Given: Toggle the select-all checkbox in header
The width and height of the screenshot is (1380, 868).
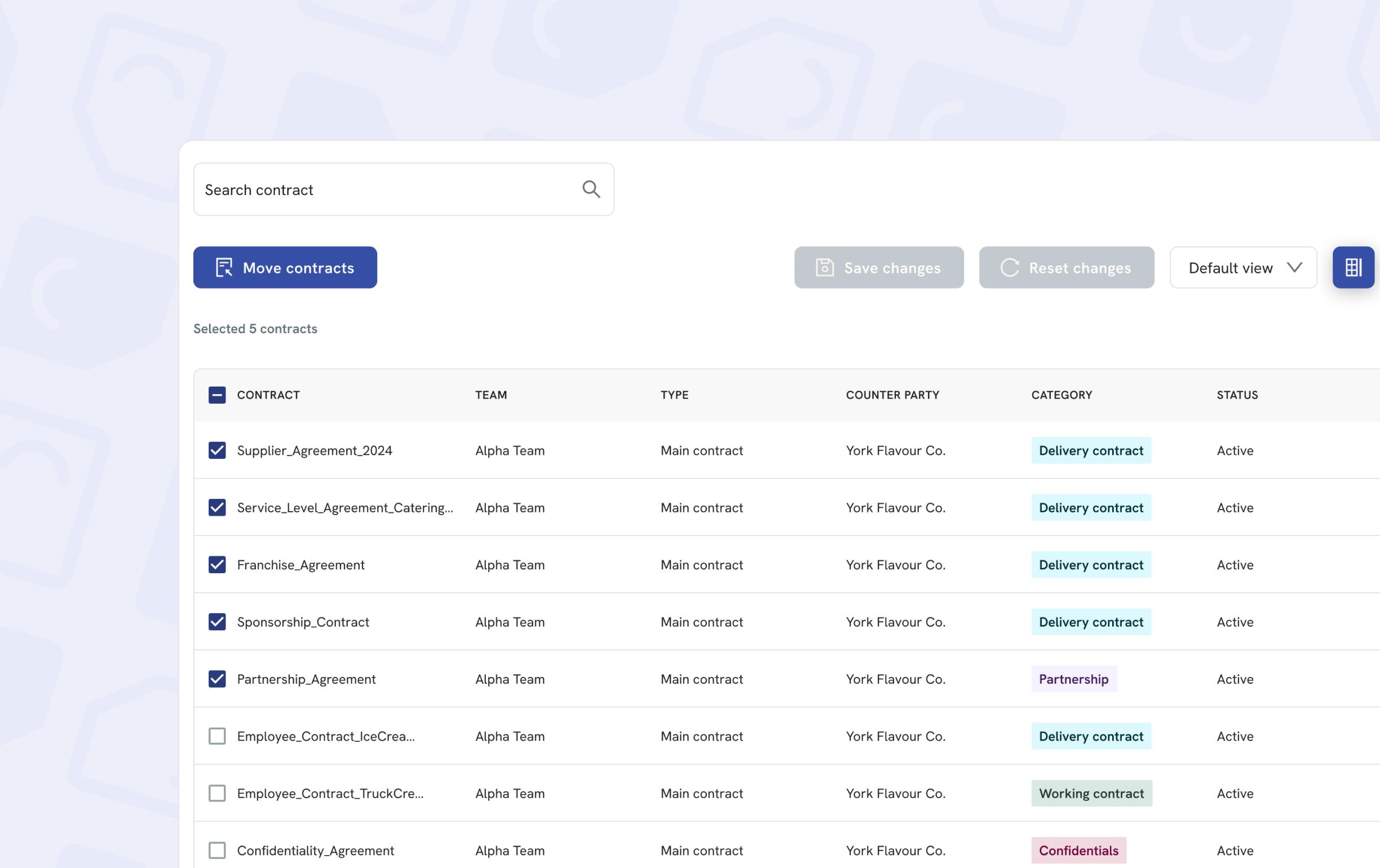Looking at the screenshot, I should pos(216,395).
